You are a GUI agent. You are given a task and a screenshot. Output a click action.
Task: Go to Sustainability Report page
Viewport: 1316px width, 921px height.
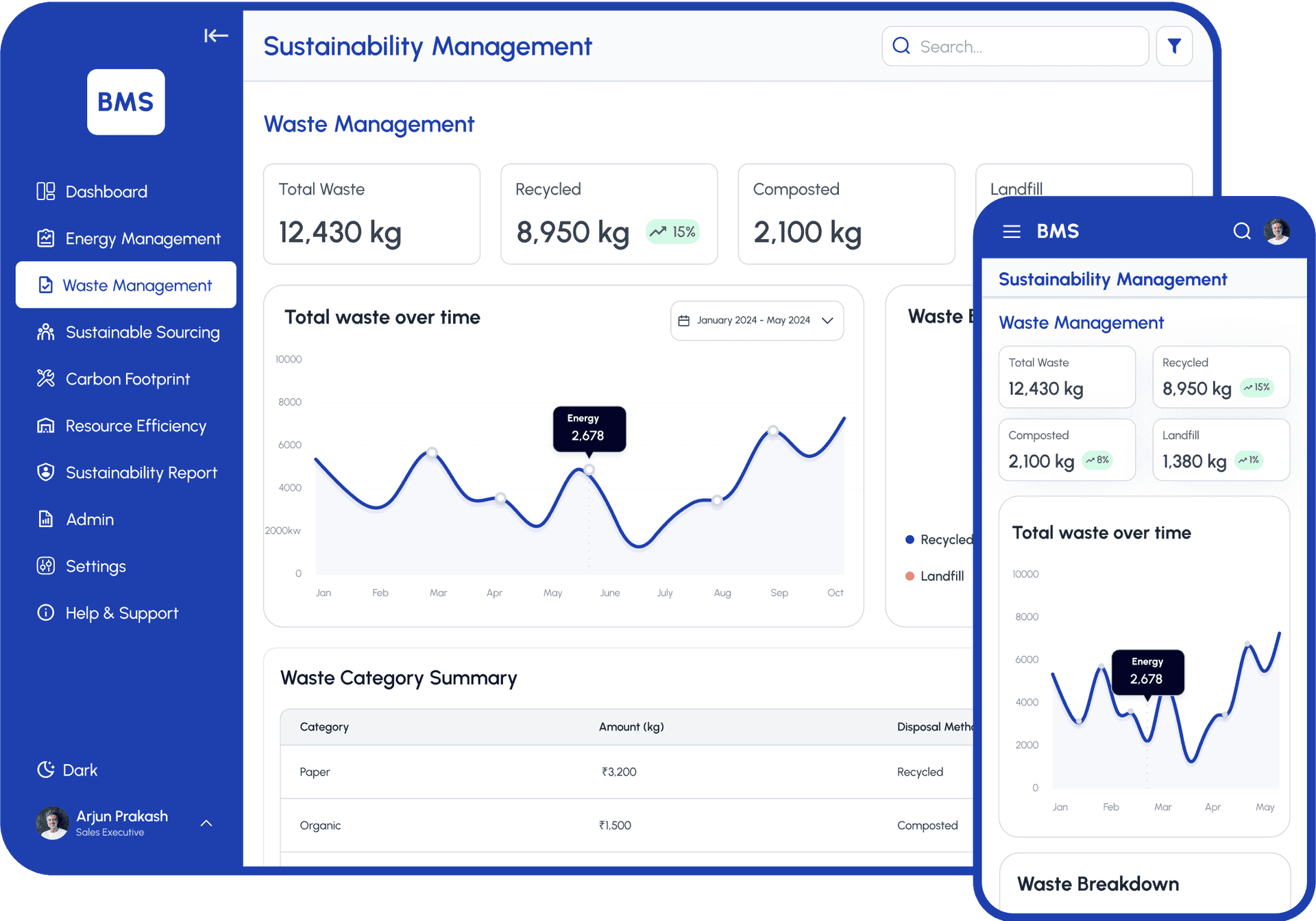(141, 473)
